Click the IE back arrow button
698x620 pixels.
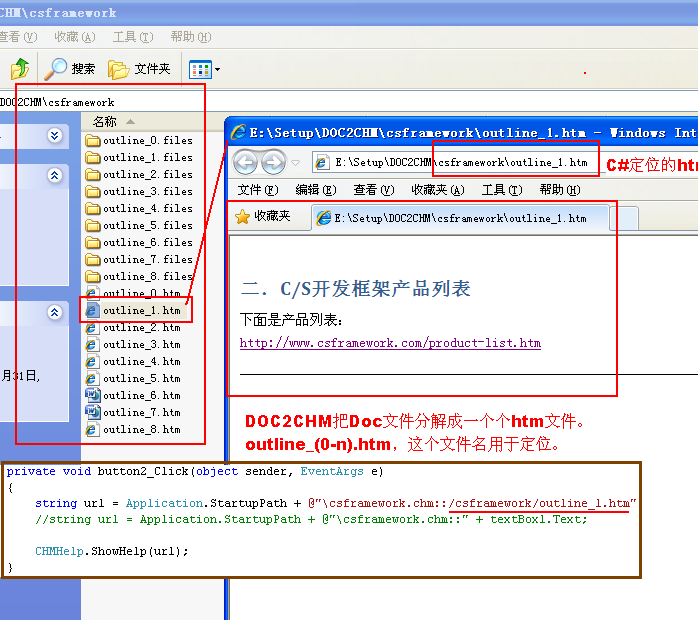tap(245, 162)
